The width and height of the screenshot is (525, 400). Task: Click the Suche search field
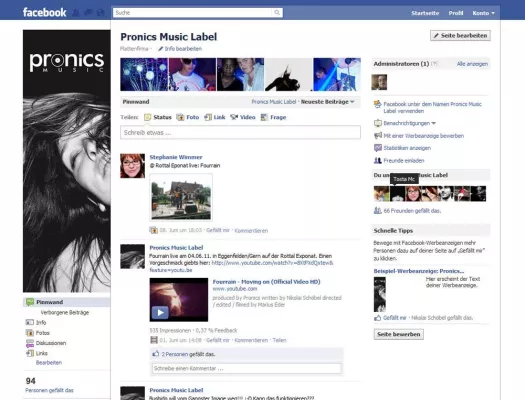(x=193, y=12)
